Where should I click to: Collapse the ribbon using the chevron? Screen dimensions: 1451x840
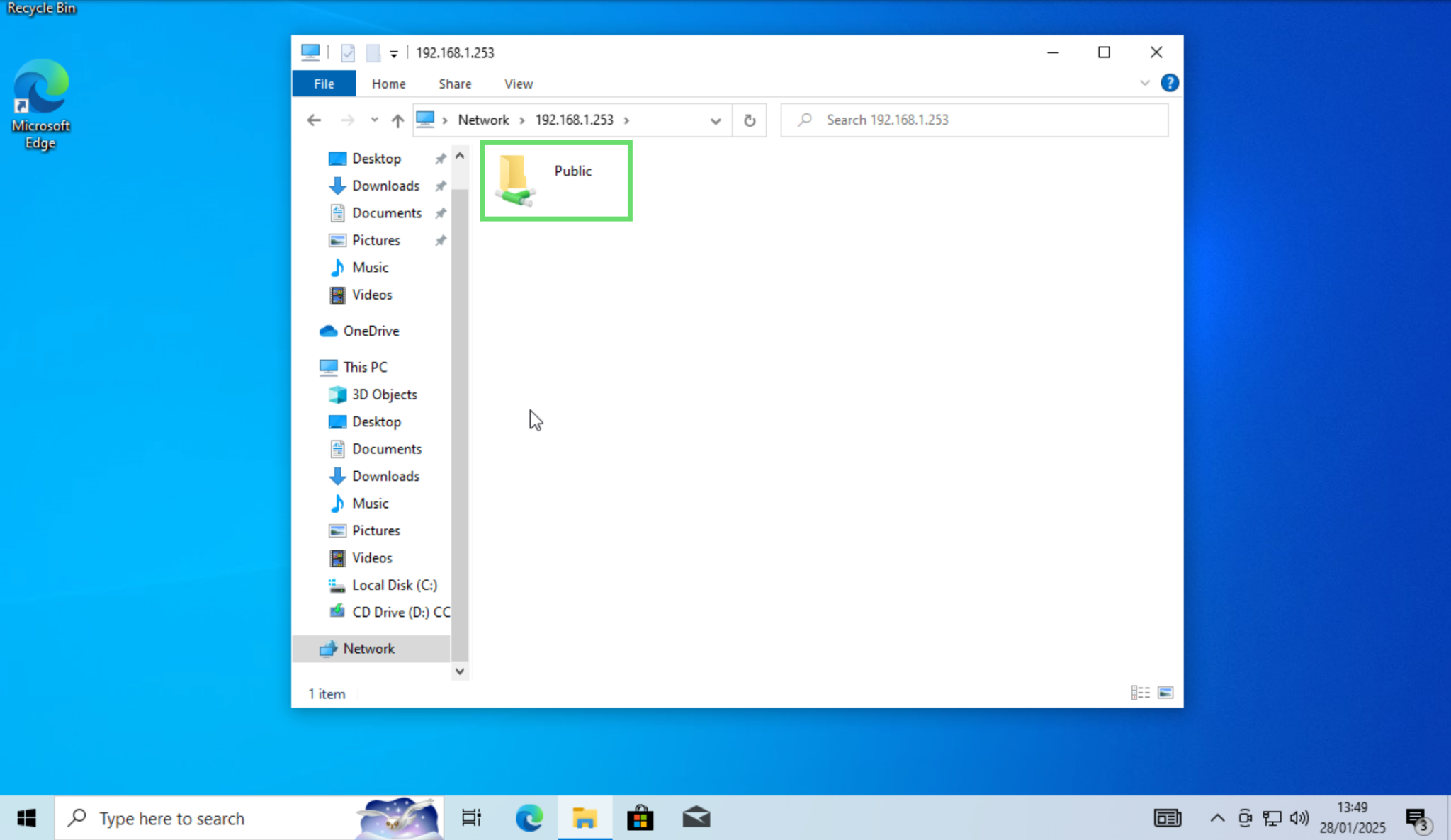[1145, 83]
